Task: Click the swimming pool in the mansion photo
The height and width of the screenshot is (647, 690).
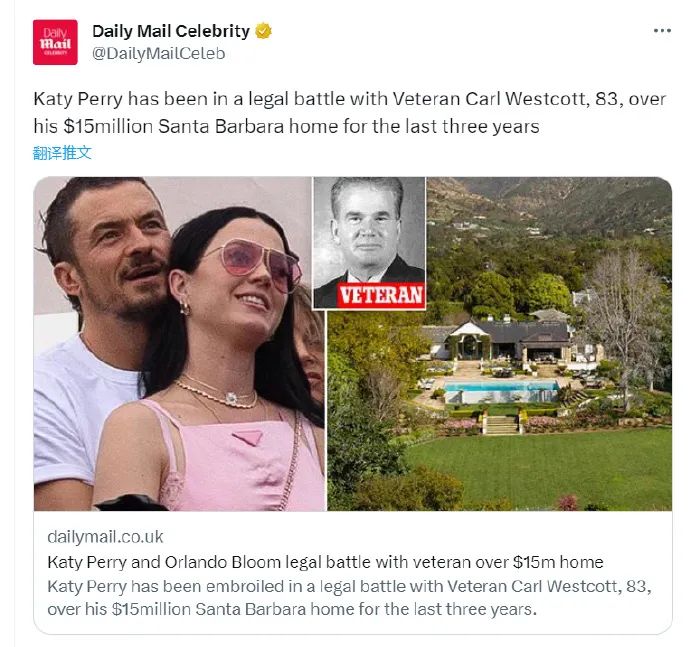Action: (501, 386)
